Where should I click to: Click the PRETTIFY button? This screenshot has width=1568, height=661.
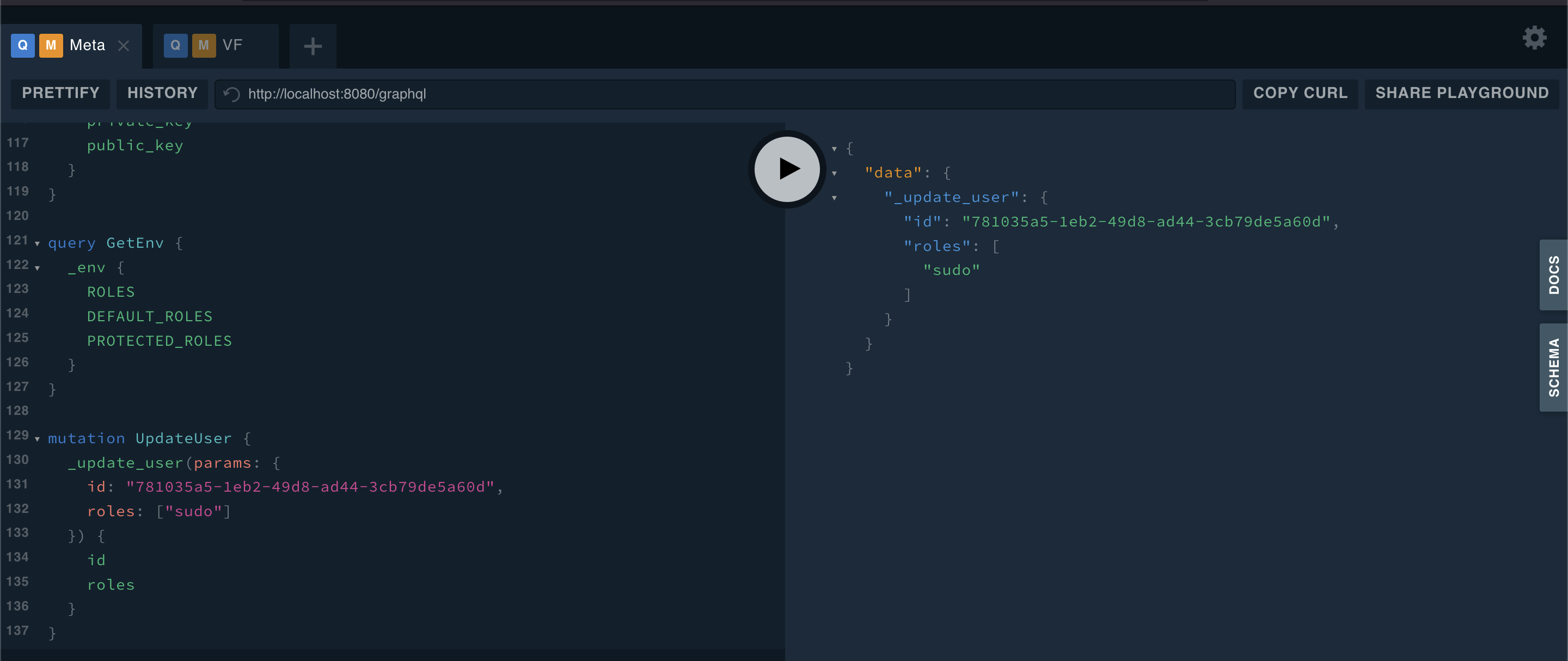(60, 93)
